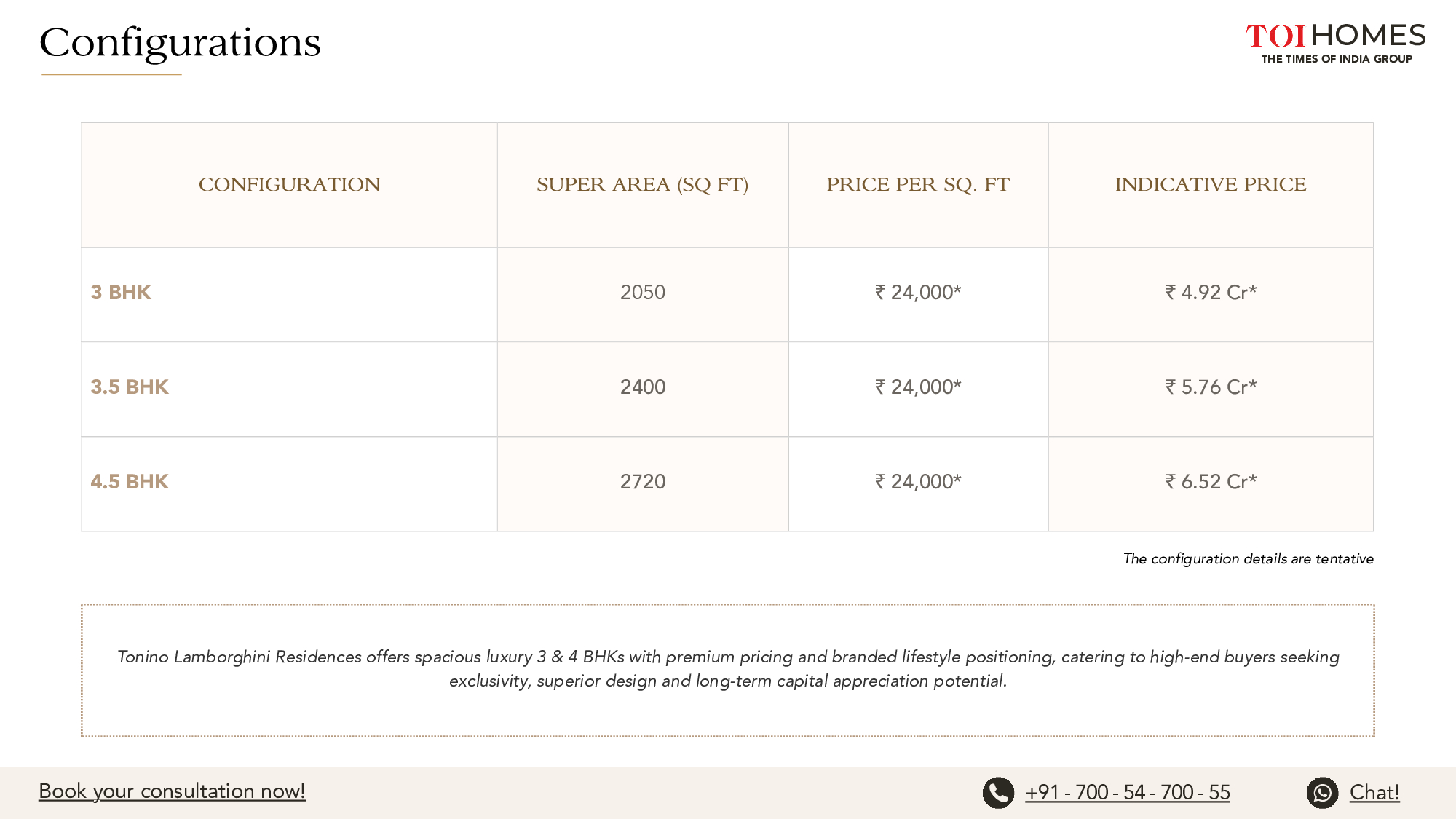Click the ₹ 5.76 Cr* price cell
The width and height of the screenshot is (1456, 819).
pyautogui.click(x=1211, y=387)
